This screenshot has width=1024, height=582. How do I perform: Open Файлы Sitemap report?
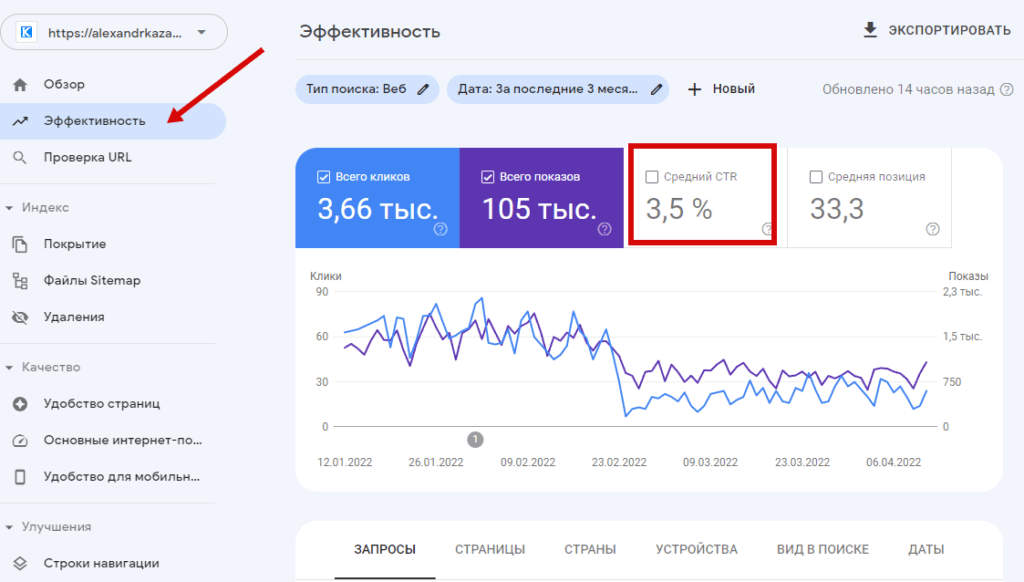(x=92, y=280)
